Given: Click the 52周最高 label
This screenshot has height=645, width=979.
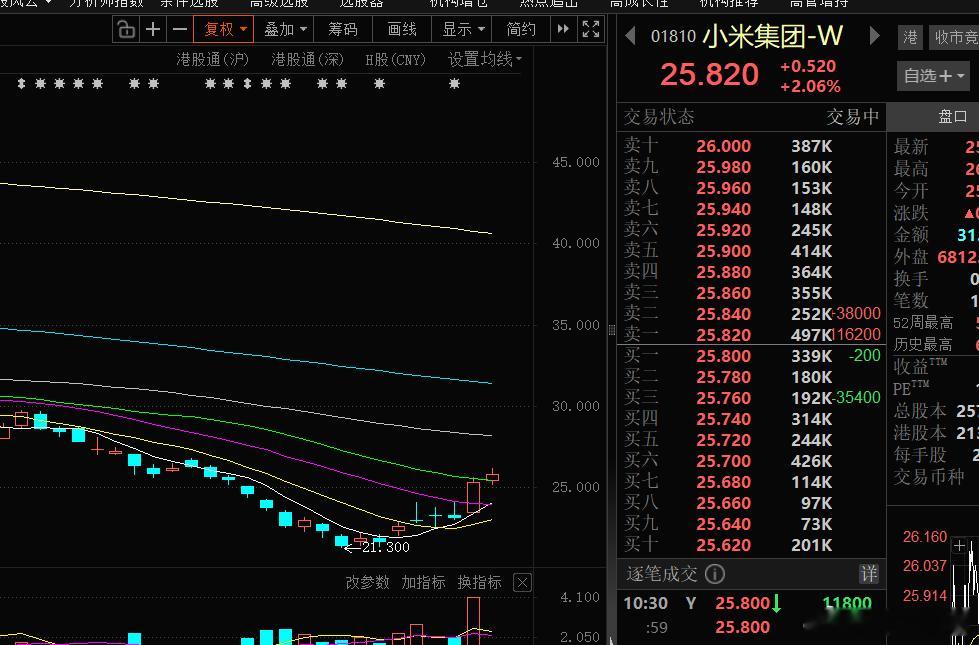Looking at the screenshot, I should 923,323.
